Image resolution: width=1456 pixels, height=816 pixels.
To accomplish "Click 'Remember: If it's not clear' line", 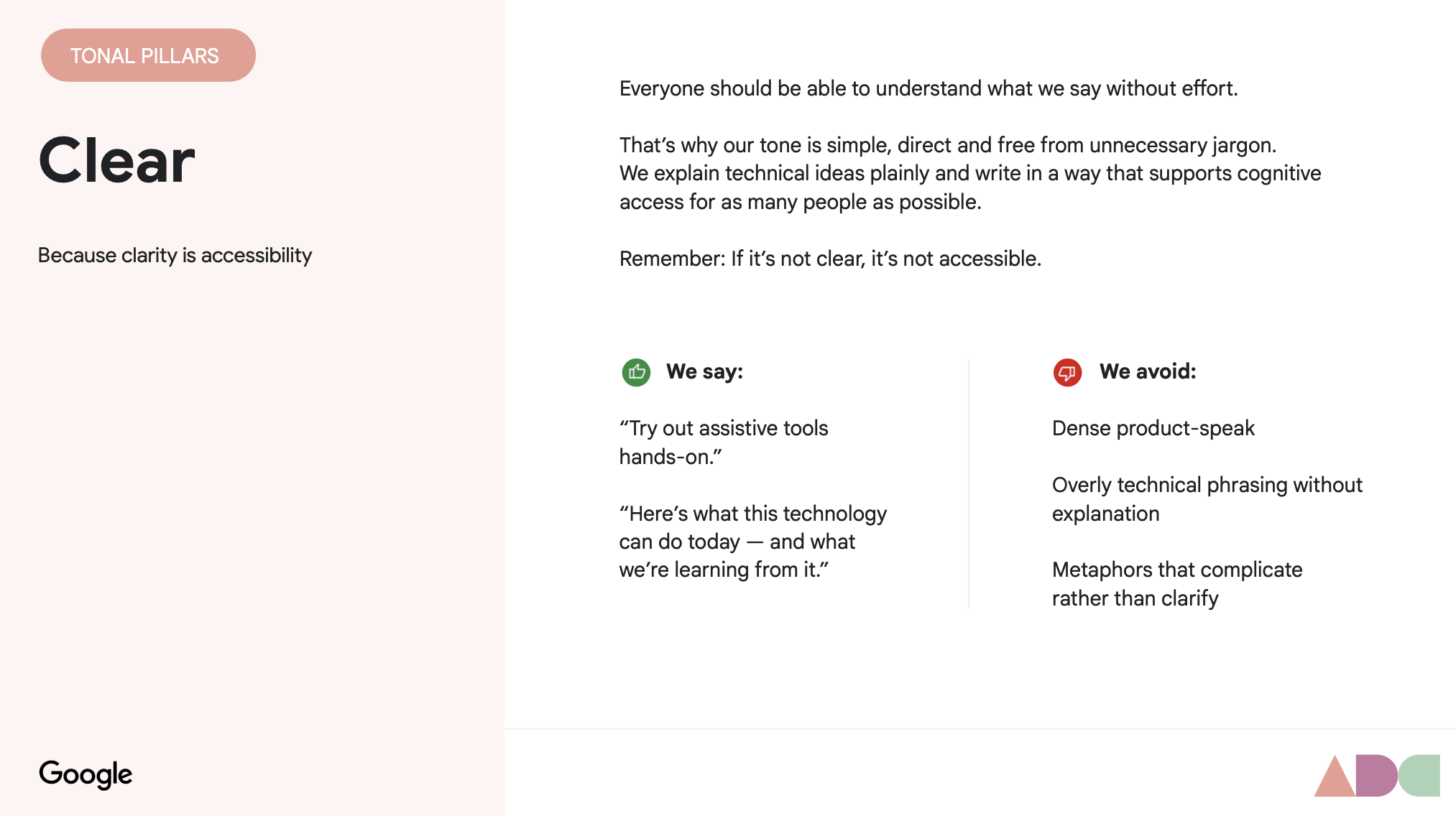I will click(x=830, y=259).
